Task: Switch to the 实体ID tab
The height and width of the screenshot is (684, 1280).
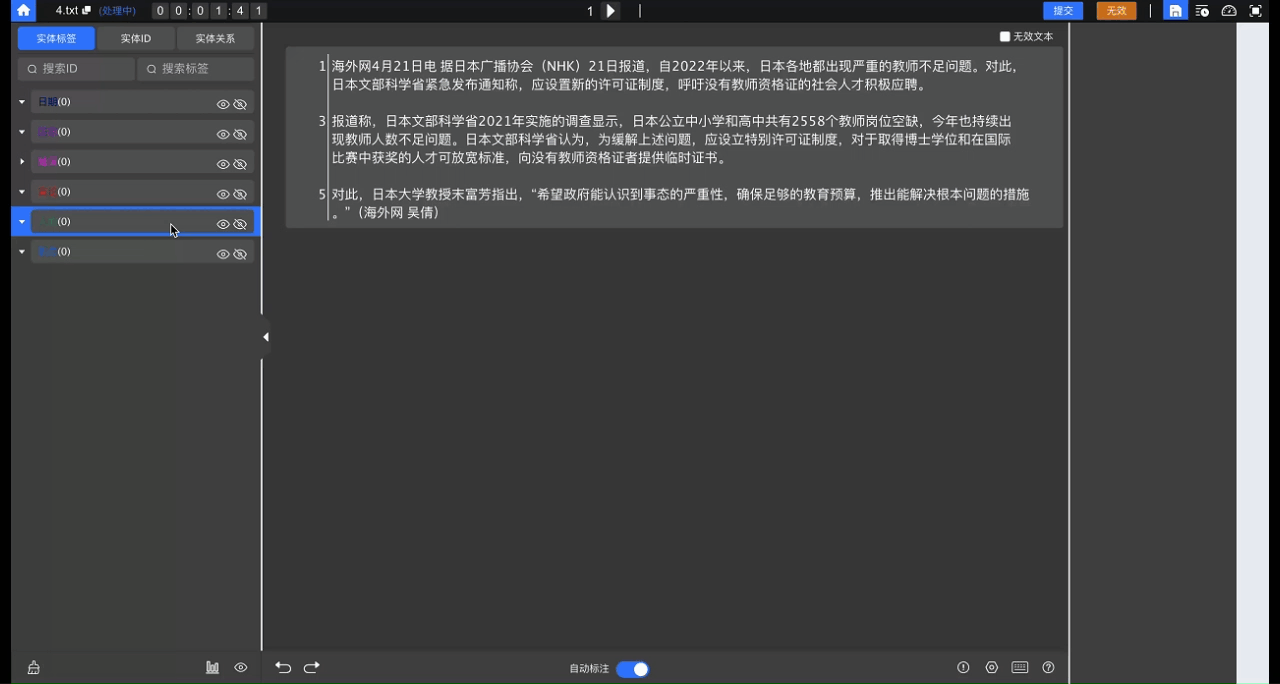Action: click(136, 39)
